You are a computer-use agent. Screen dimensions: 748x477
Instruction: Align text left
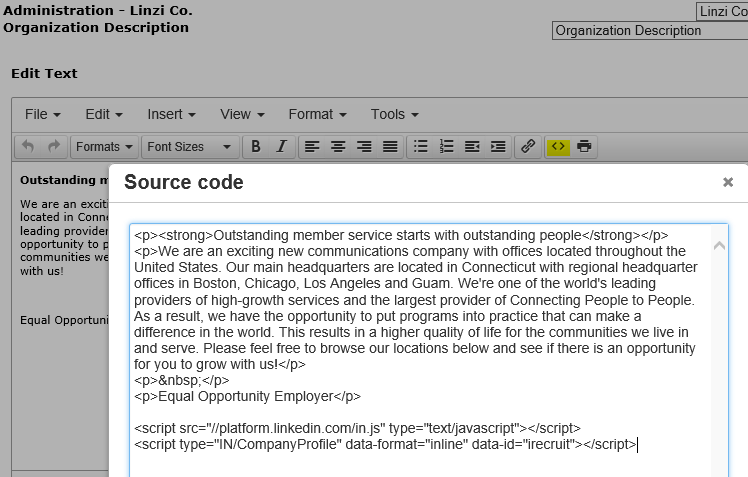click(312, 146)
